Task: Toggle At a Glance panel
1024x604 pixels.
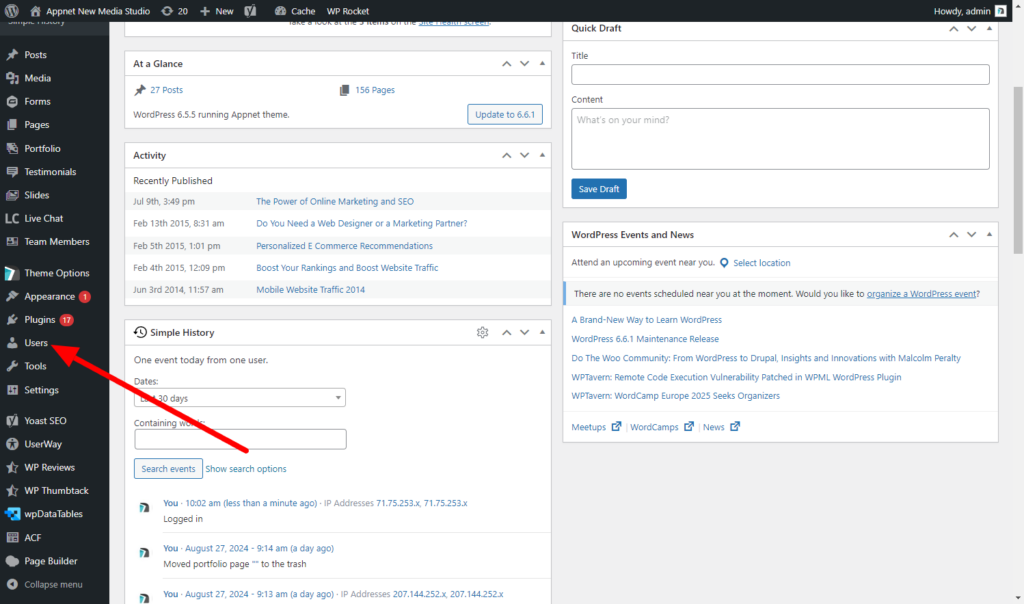Action: click(x=542, y=63)
